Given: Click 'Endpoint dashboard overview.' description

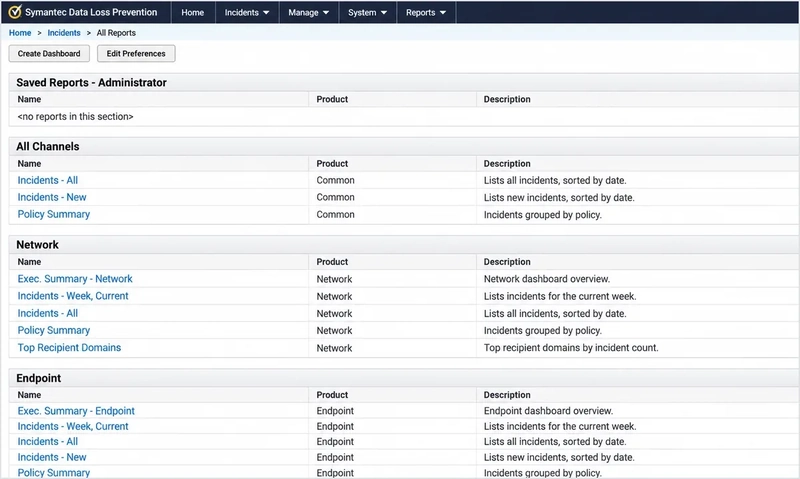Looking at the screenshot, I should [548, 411].
